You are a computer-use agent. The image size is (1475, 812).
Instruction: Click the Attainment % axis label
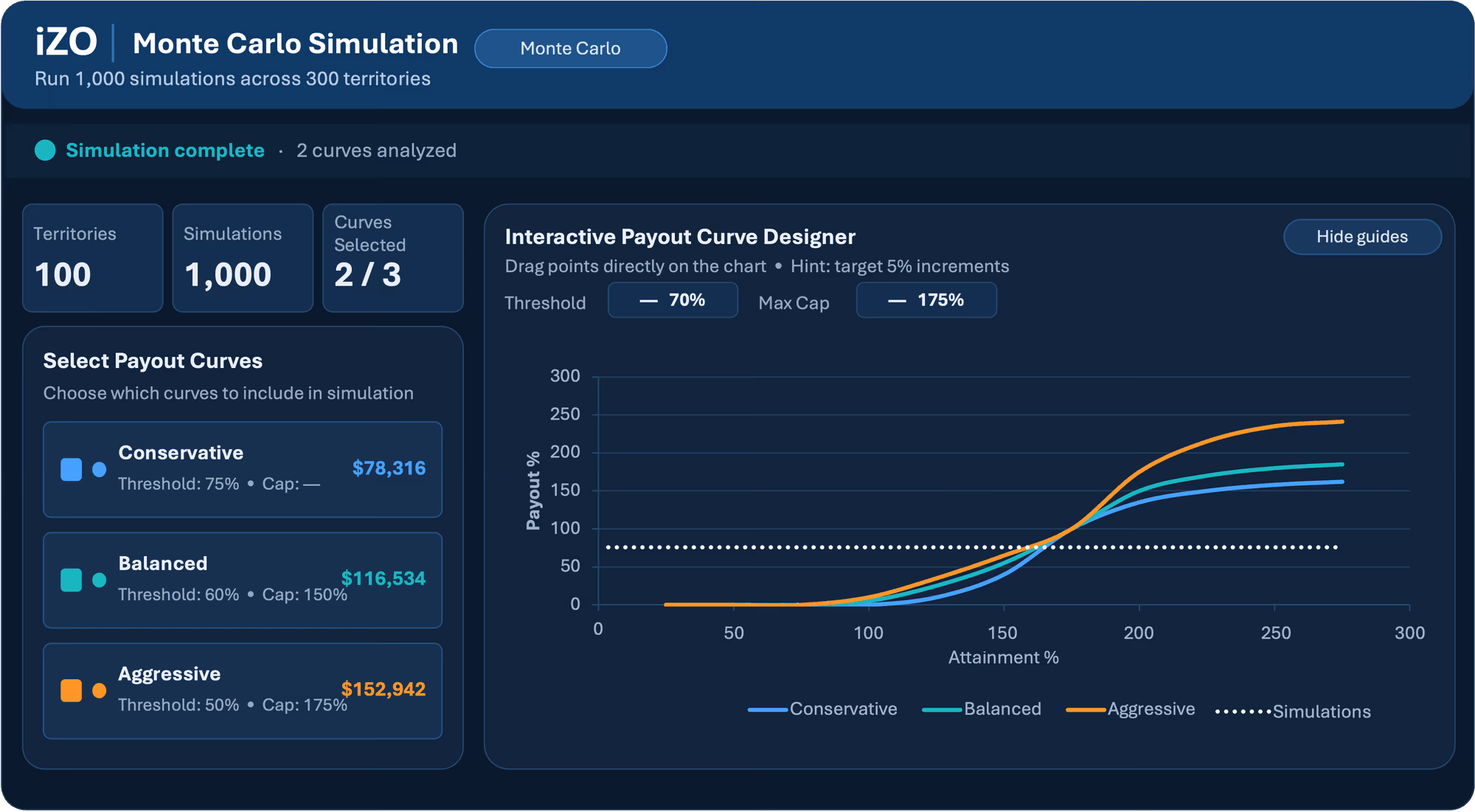click(1004, 657)
